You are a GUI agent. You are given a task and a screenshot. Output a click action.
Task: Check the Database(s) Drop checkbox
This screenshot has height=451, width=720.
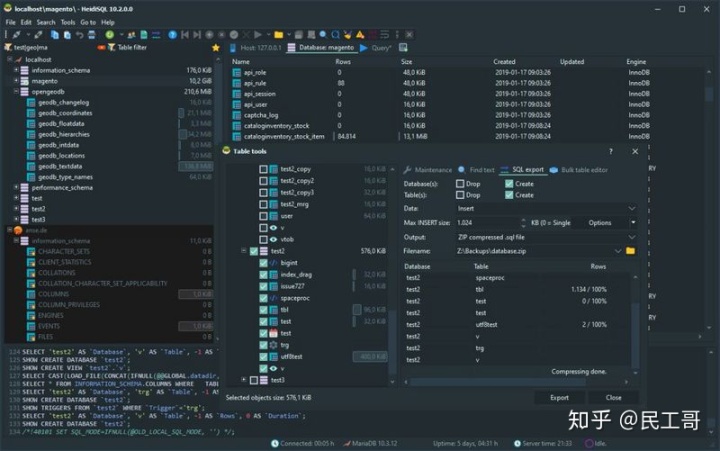pos(460,184)
